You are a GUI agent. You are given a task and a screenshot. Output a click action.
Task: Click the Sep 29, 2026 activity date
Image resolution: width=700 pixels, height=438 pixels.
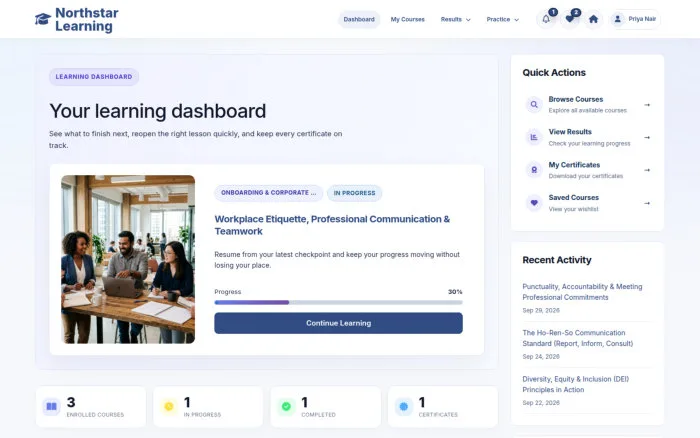coord(541,310)
